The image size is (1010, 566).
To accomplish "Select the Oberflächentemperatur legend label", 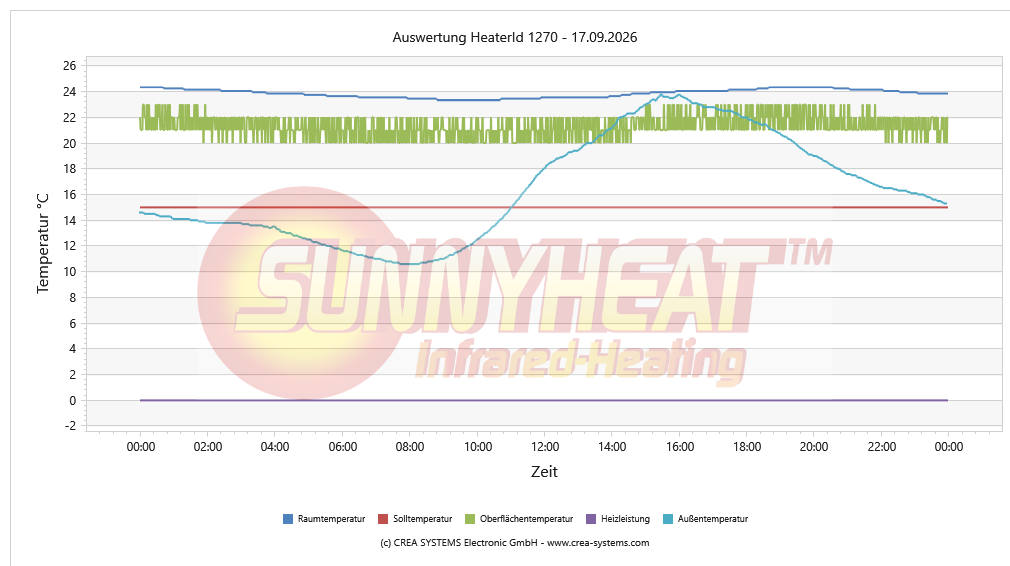I will click(x=526, y=519).
